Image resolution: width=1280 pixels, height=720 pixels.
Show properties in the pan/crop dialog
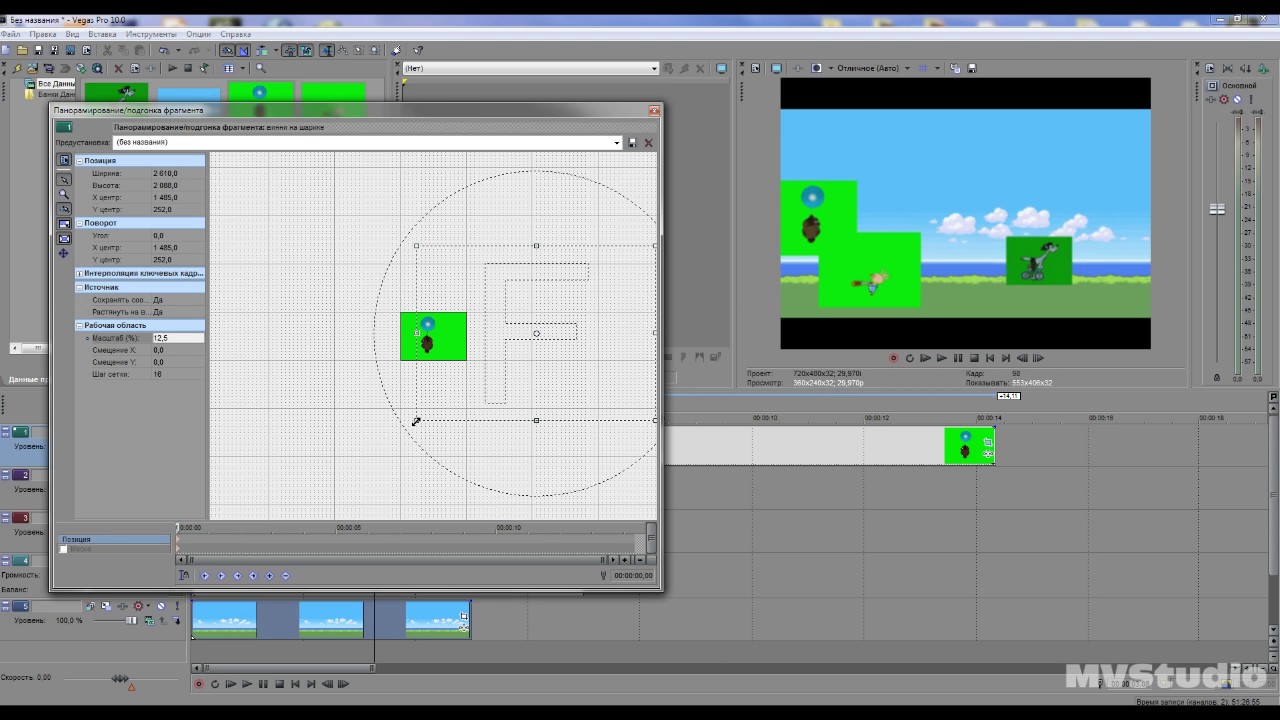64,160
